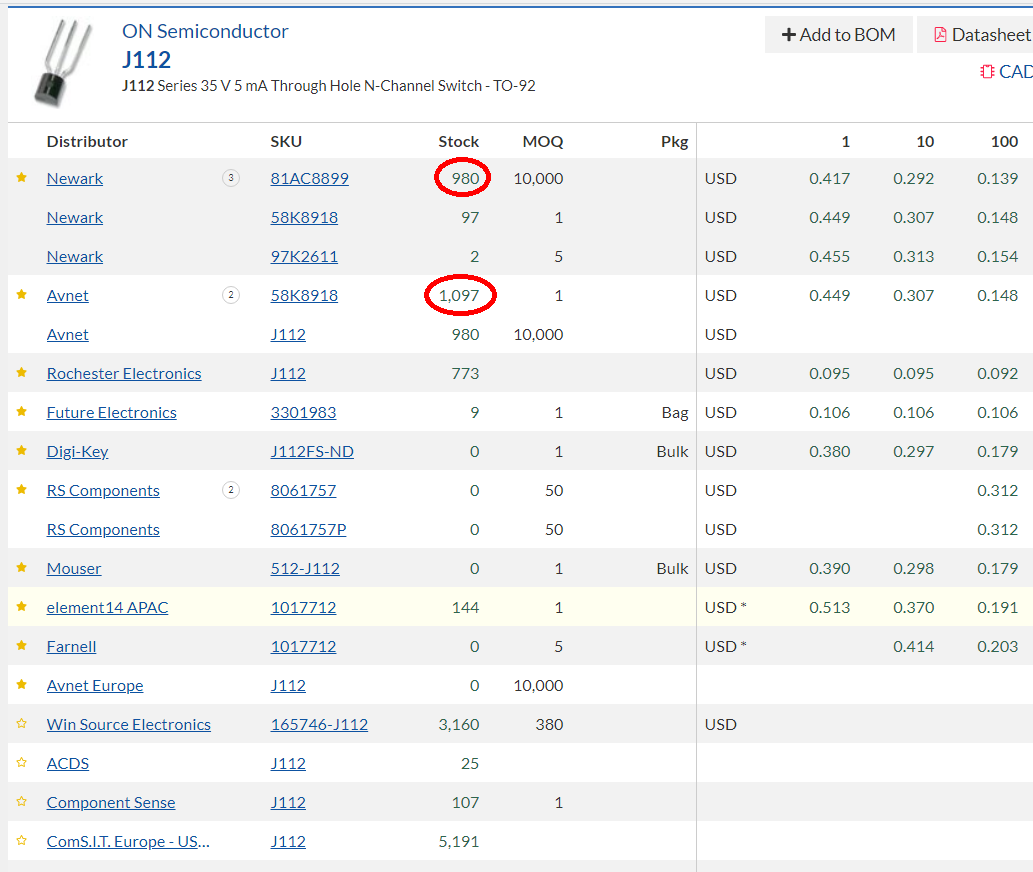Click the 0.095 price for Rochester at quantity 1
The height and width of the screenshot is (872, 1033).
click(829, 373)
